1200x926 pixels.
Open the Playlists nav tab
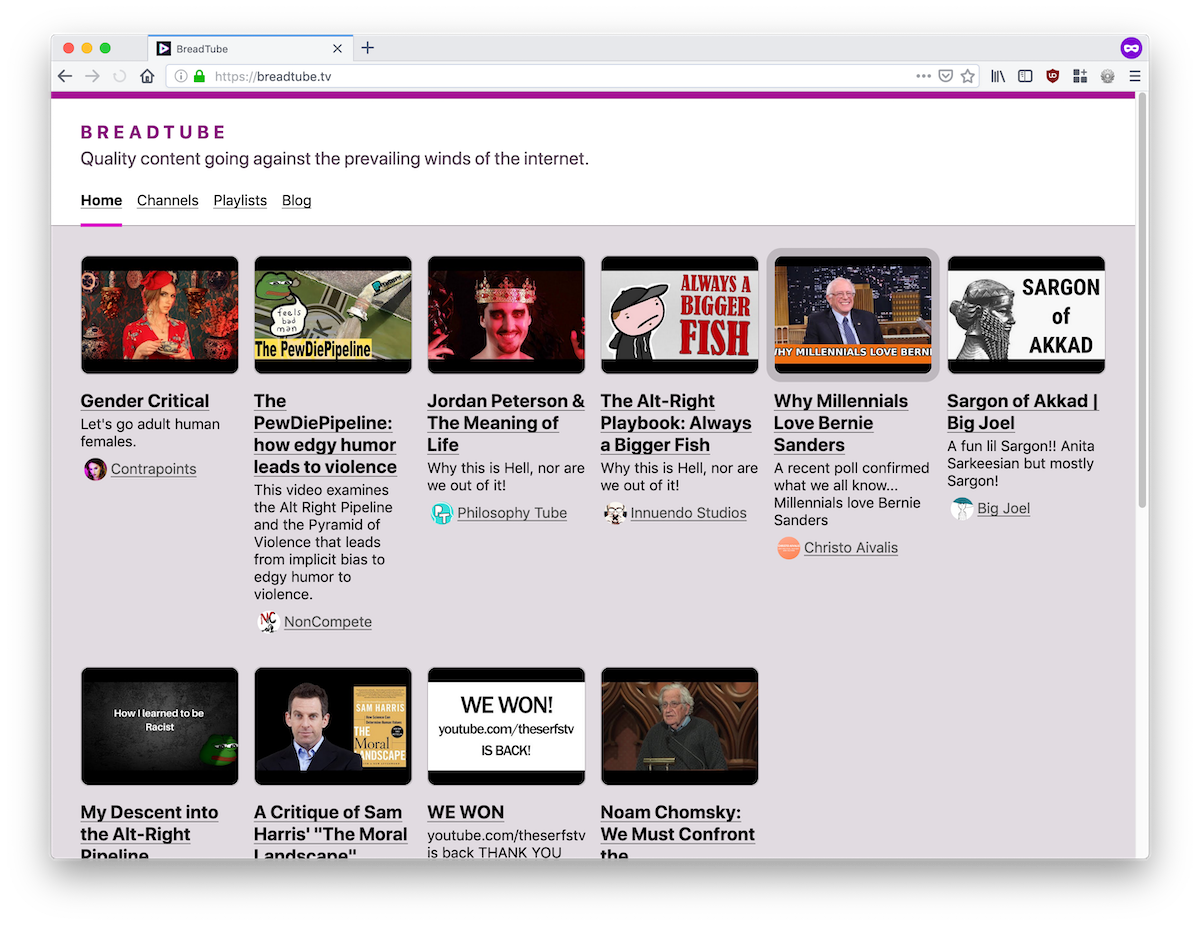tap(240, 201)
